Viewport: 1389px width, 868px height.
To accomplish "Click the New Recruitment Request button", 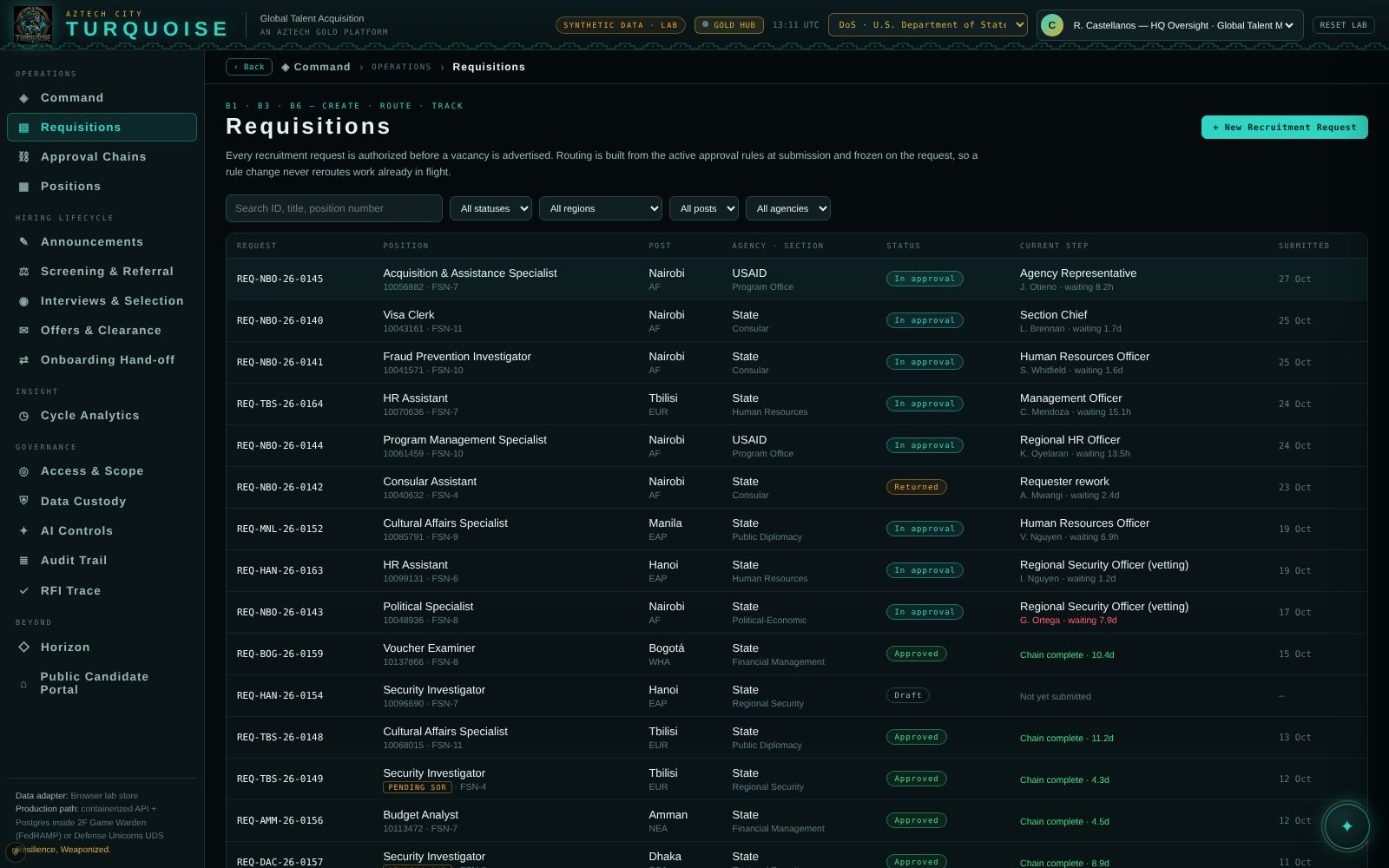I will [x=1285, y=128].
